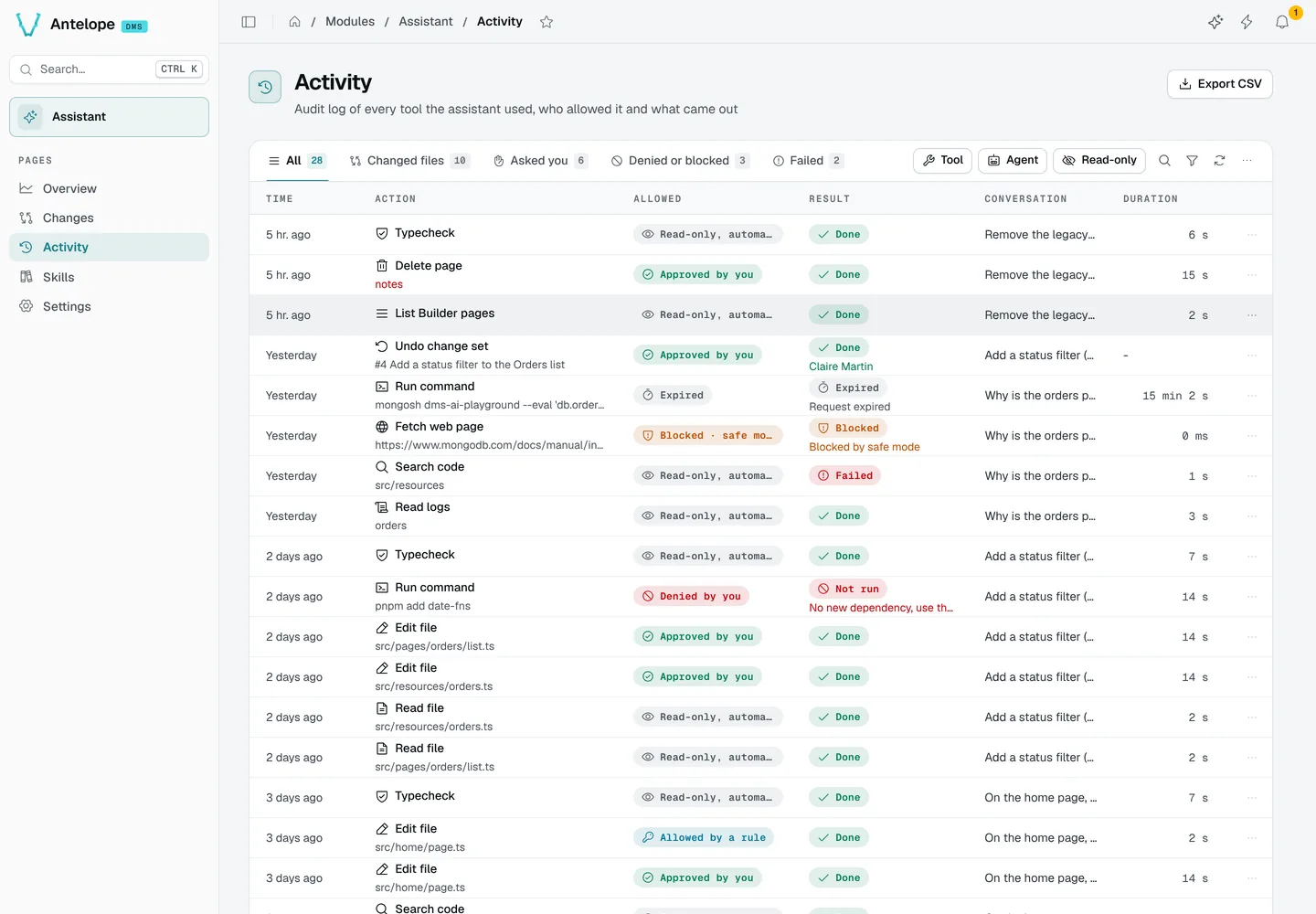Click the Failed result badge
The height and width of the screenshot is (914, 1316).
coord(844,476)
